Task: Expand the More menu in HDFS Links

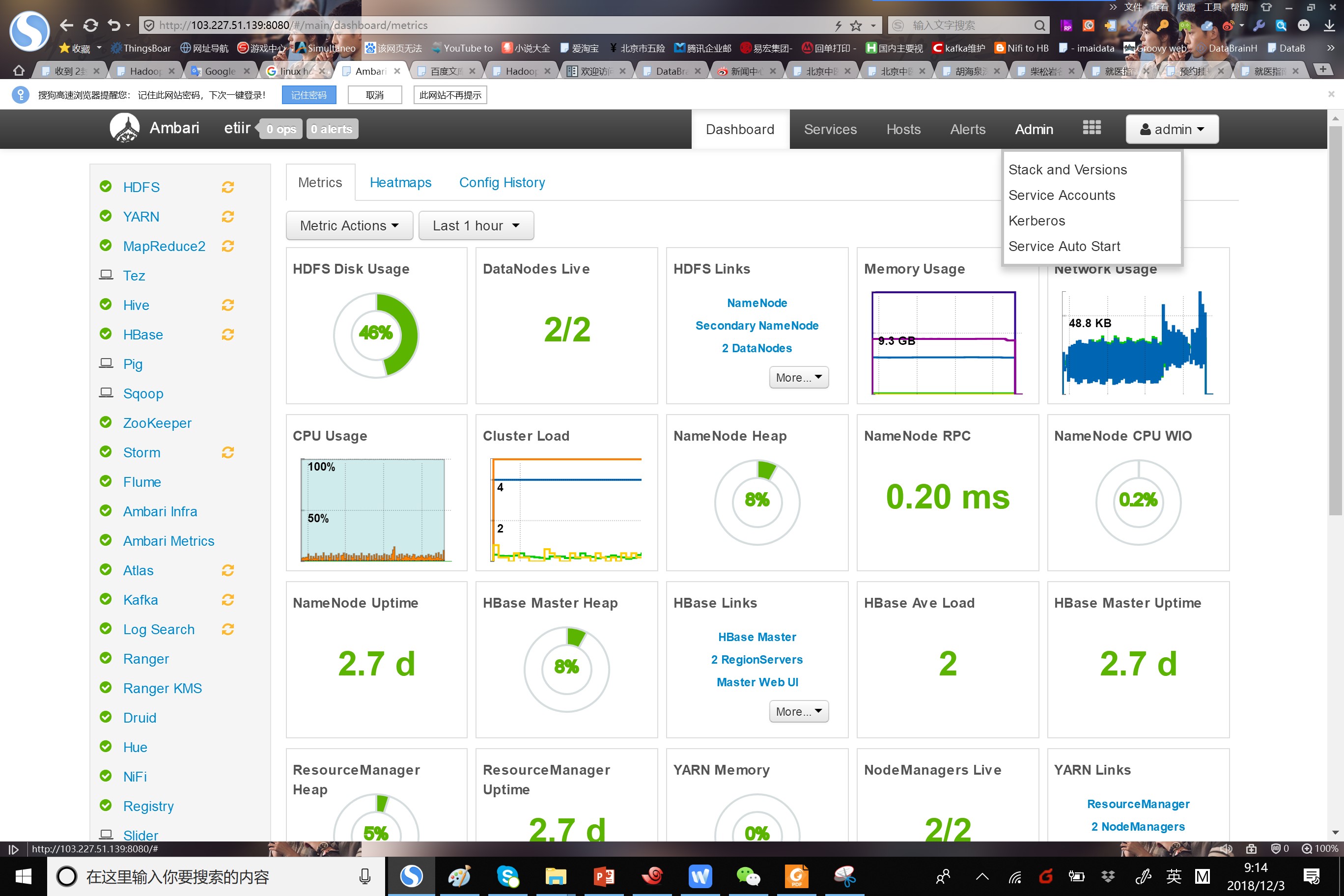Action: coord(798,377)
